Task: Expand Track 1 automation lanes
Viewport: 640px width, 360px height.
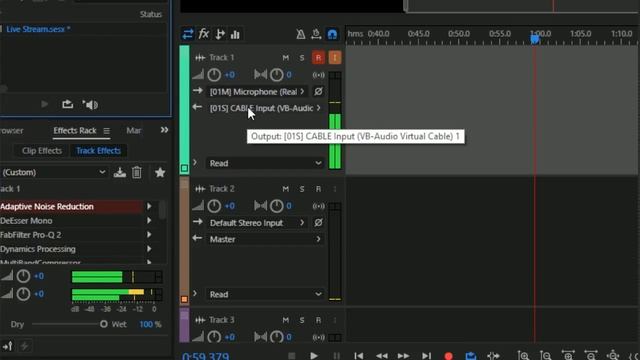Action: point(195,163)
